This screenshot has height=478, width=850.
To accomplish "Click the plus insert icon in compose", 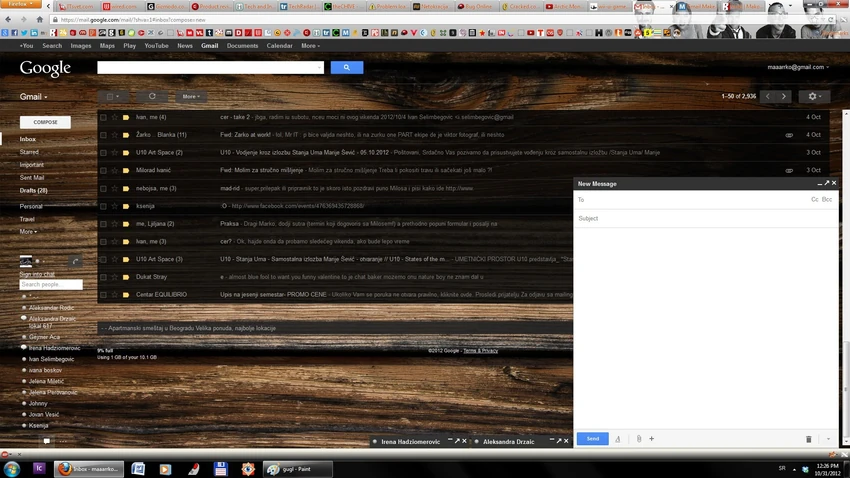I will [652, 439].
